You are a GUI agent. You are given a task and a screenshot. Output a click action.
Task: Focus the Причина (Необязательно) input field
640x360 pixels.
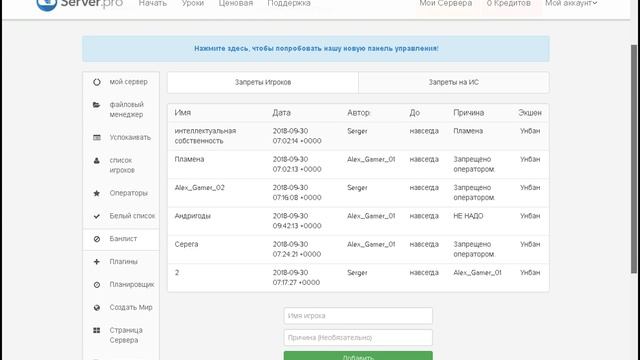[x=358, y=338]
